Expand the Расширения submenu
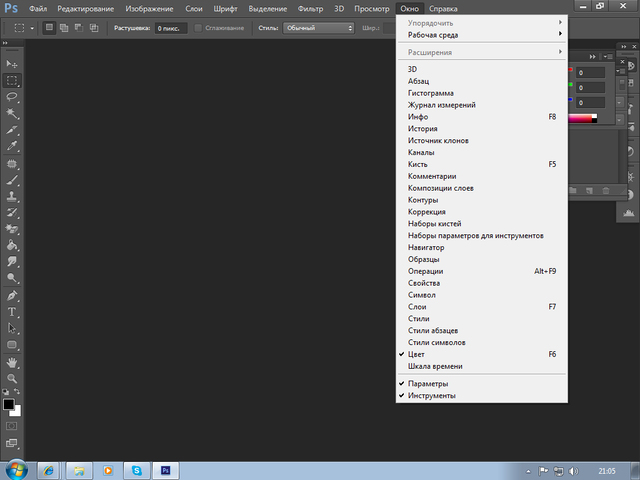Viewport: 640px width, 480px height. [482, 52]
